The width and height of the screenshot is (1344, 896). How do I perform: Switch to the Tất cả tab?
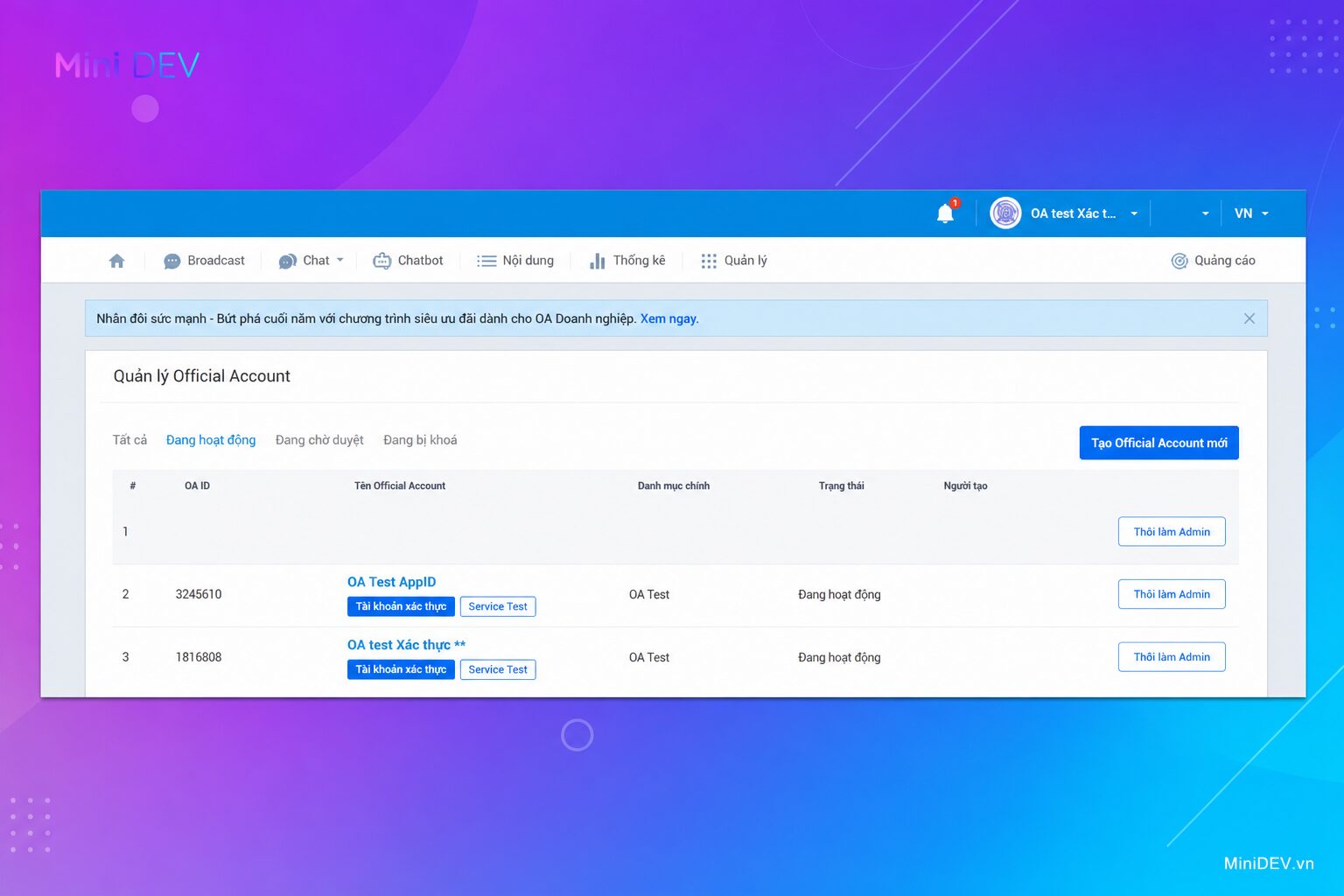[x=129, y=440]
